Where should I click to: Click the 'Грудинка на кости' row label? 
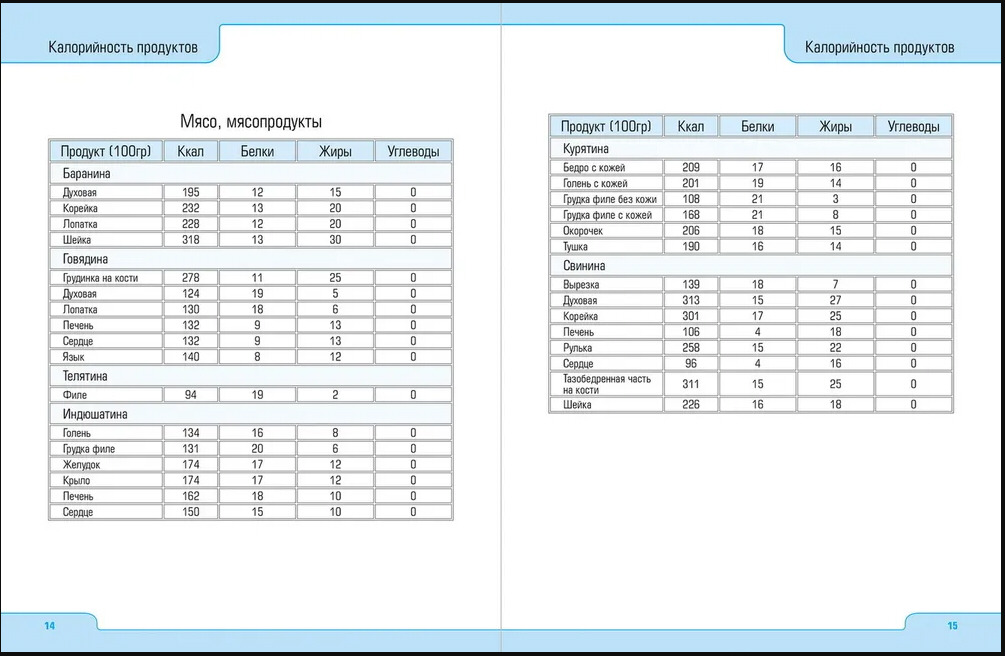[x=99, y=278]
